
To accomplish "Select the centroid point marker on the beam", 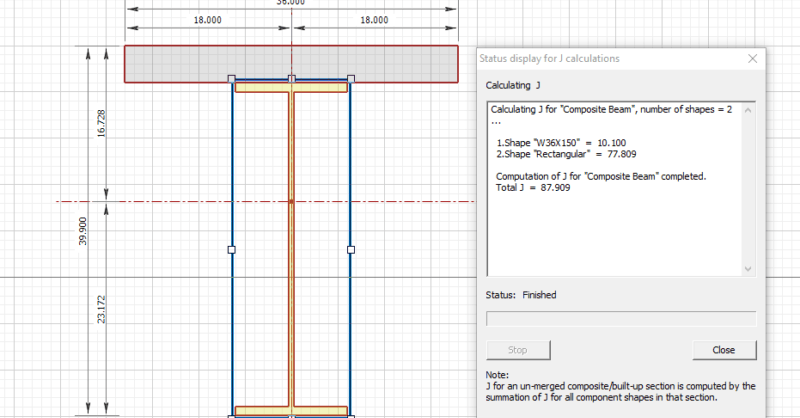I will [291, 202].
